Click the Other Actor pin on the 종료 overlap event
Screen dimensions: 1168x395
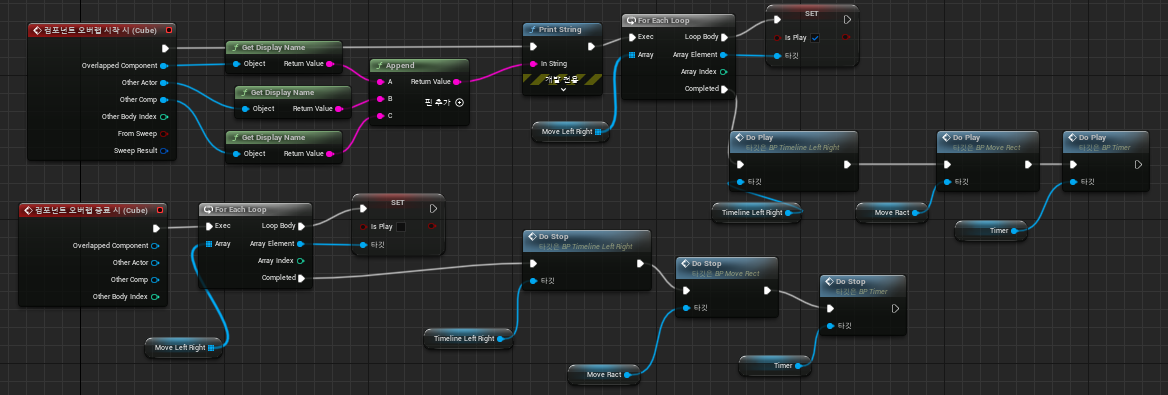pos(154,262)
